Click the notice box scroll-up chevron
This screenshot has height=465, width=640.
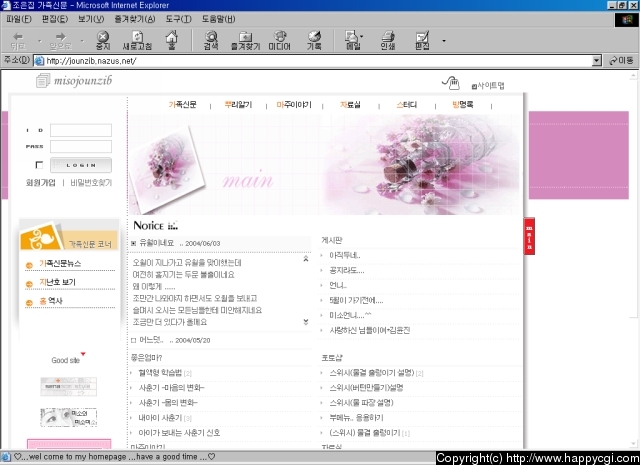[306, 259]
